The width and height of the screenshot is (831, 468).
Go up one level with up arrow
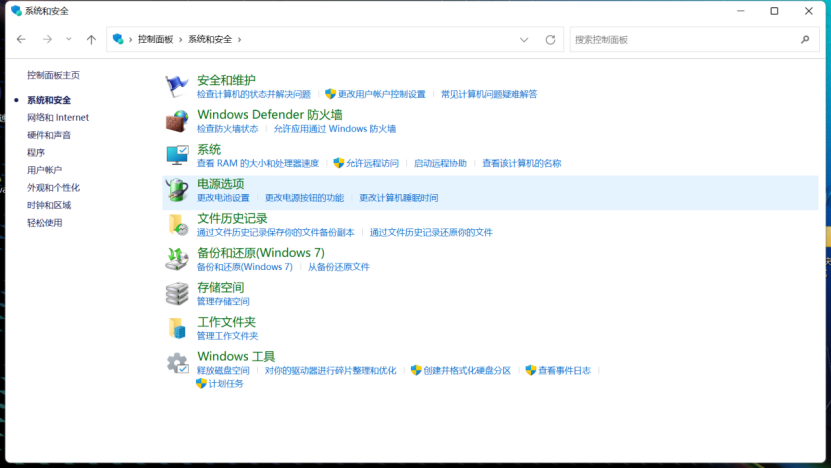pyautogui.click(x=91, y=39)
